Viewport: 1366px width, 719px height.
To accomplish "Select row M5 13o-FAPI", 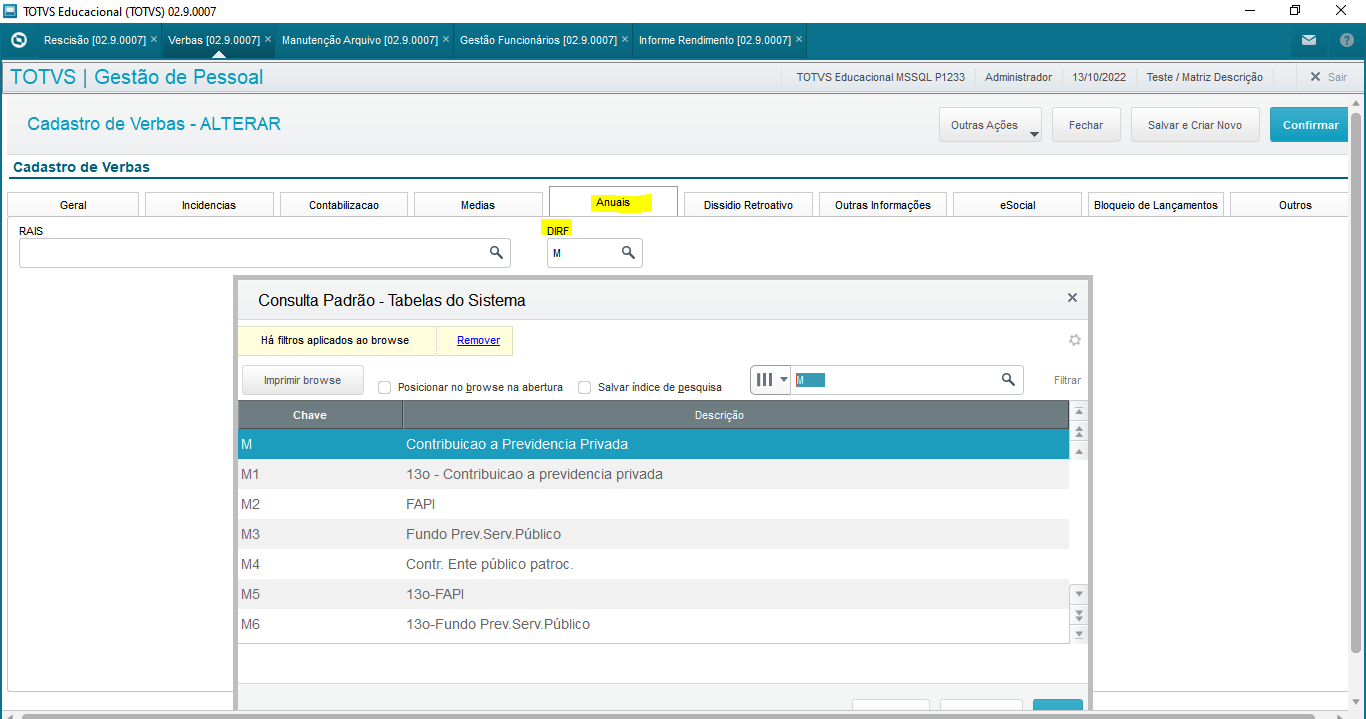I will tap(653, 594).
